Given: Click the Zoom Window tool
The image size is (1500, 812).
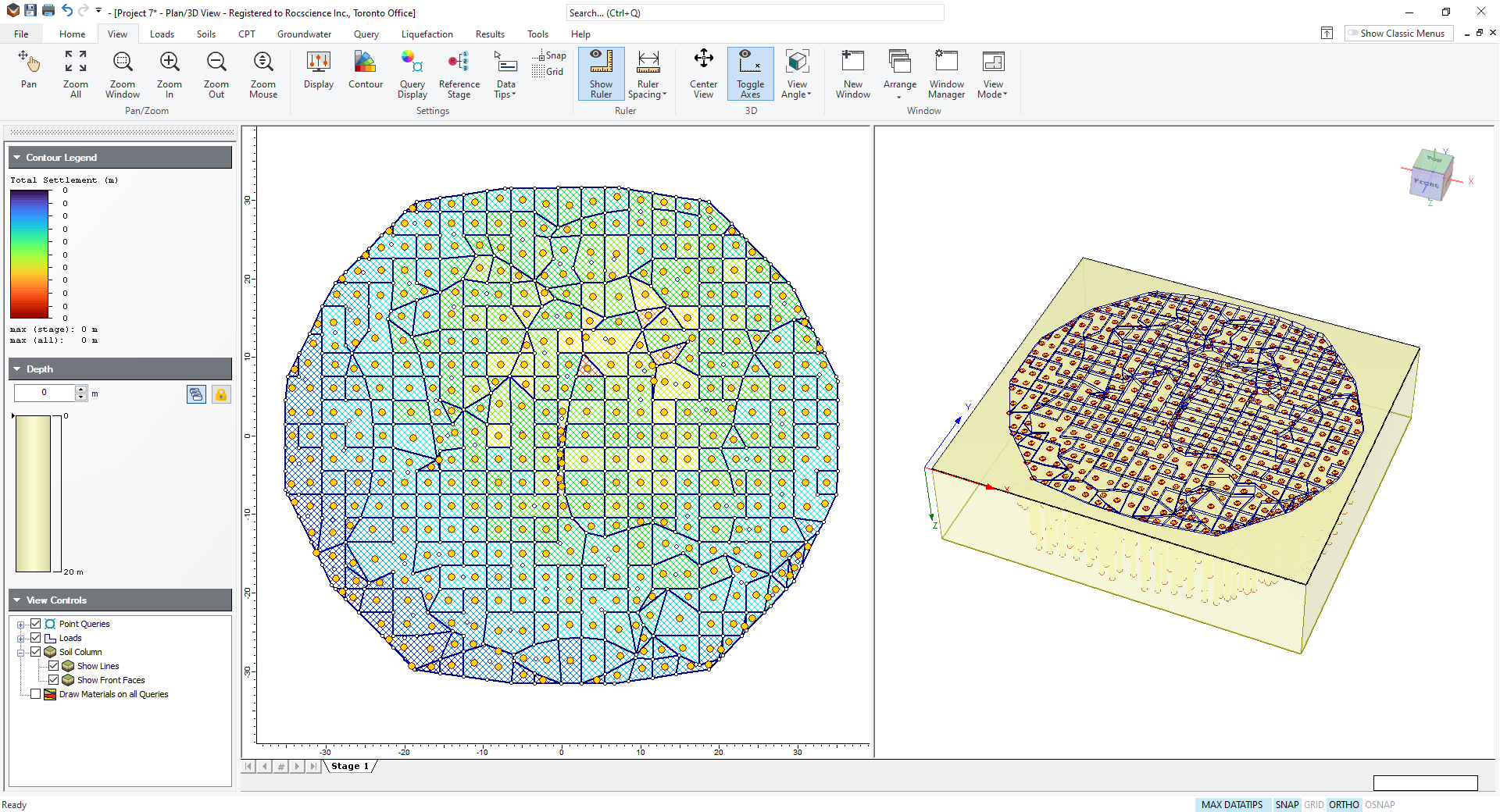Looking at the screenshot, I should (x=123, y=74).
